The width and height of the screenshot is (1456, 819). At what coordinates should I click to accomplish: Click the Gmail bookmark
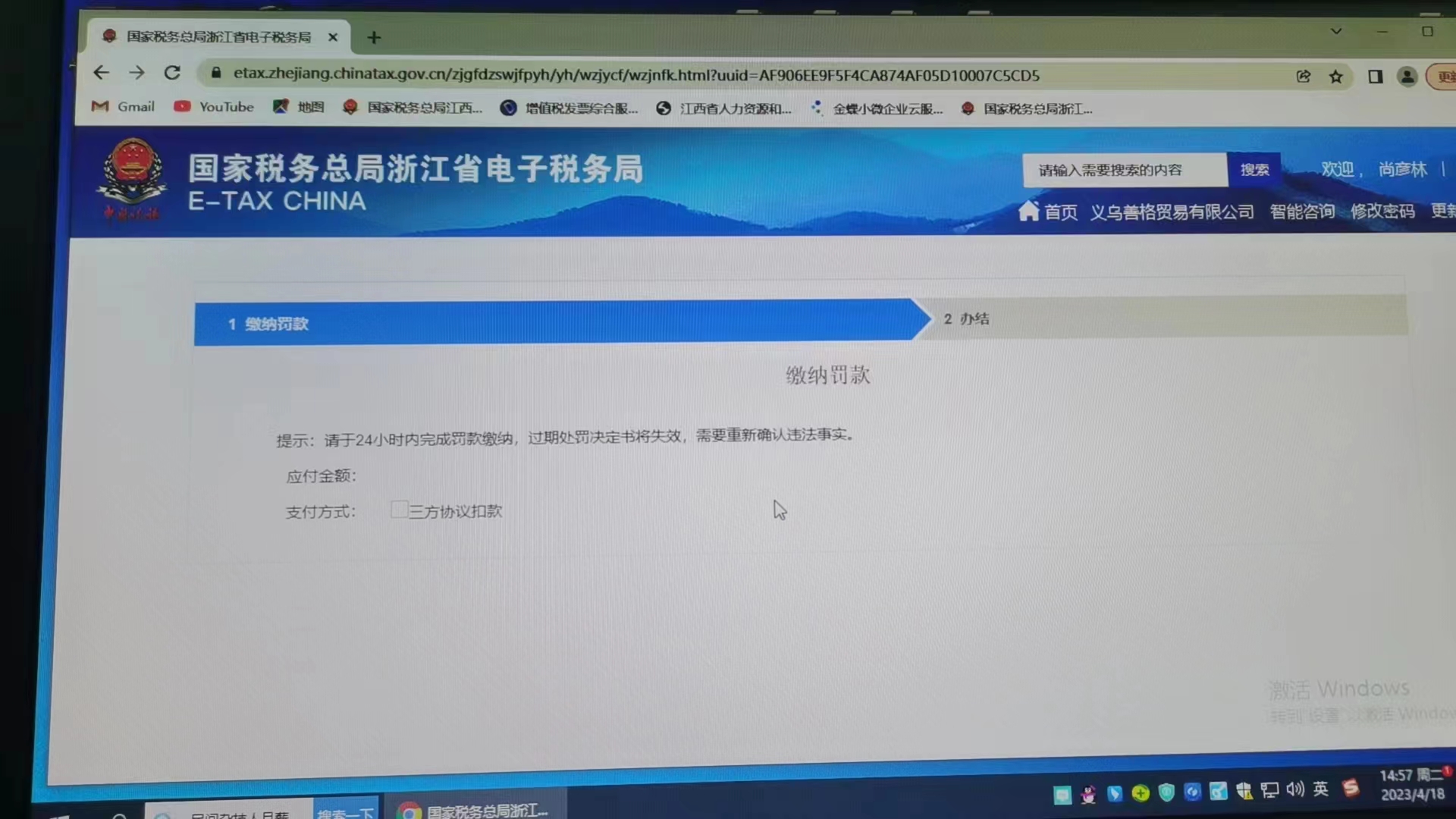(123, 107)
